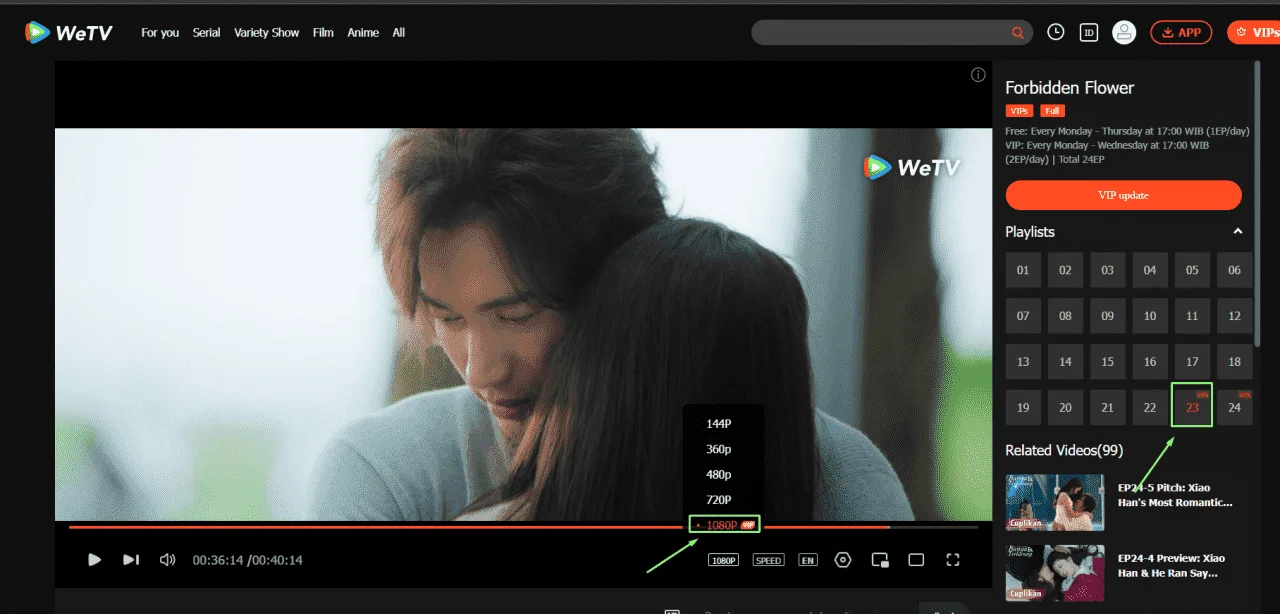
Task: Select episode 16
Action: 1150,362
